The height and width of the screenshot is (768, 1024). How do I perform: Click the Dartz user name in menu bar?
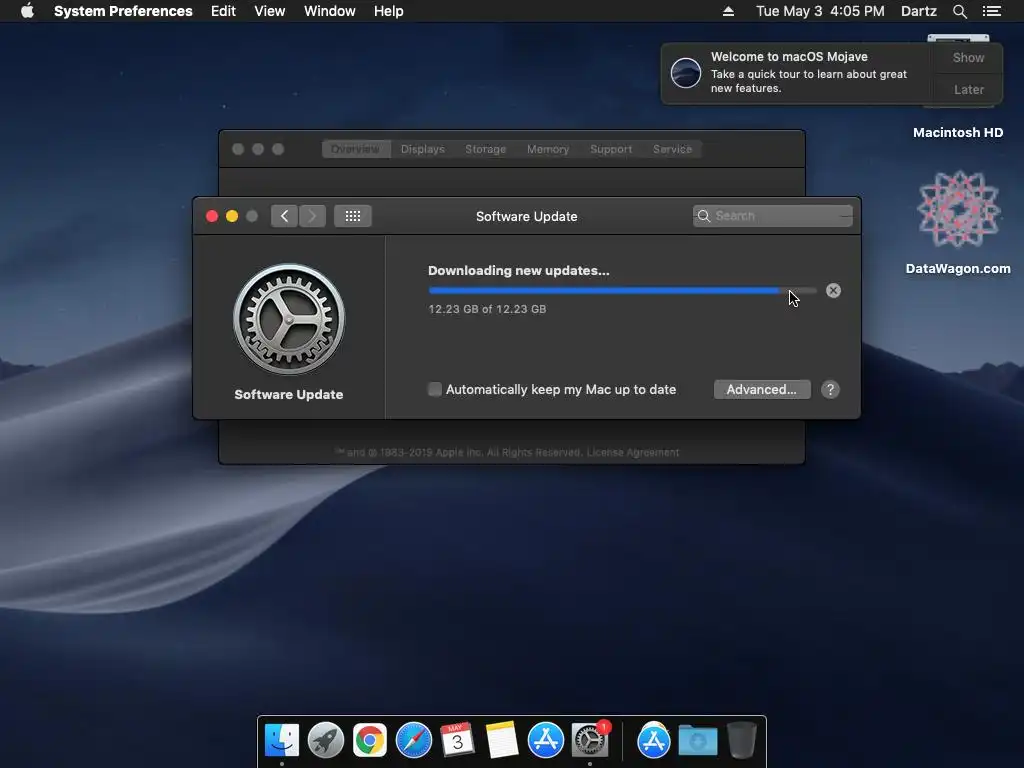tap(918, 11)
